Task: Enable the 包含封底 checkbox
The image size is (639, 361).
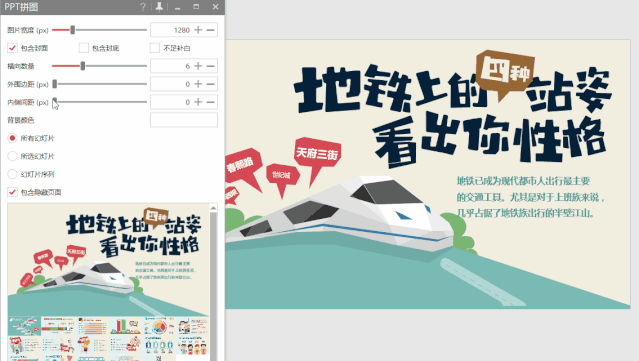Action: (84, 48)
